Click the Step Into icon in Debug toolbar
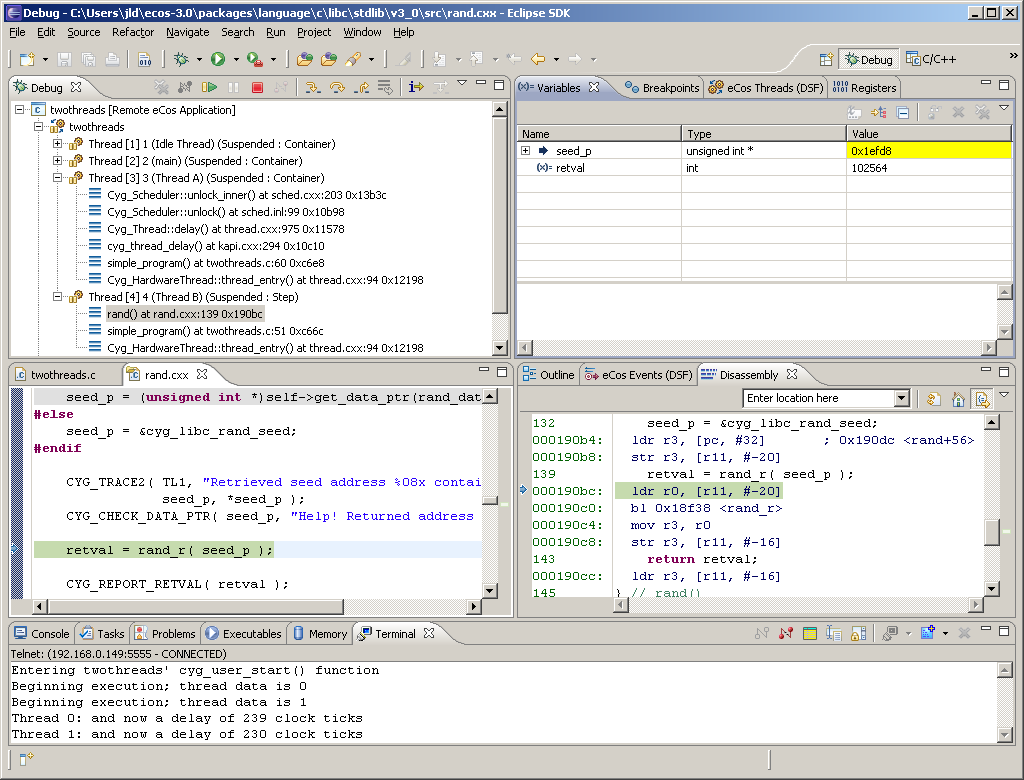The width and height of the screenshot is (1024, 780). click(x=313, y=87)
